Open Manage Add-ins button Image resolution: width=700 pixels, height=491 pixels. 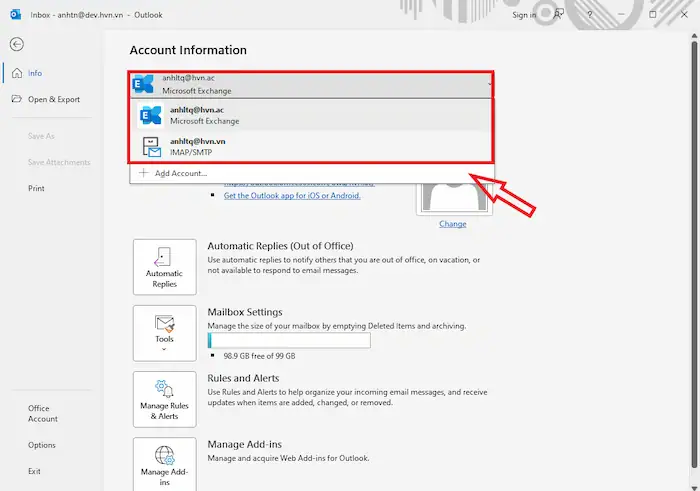tap(165, 464)
